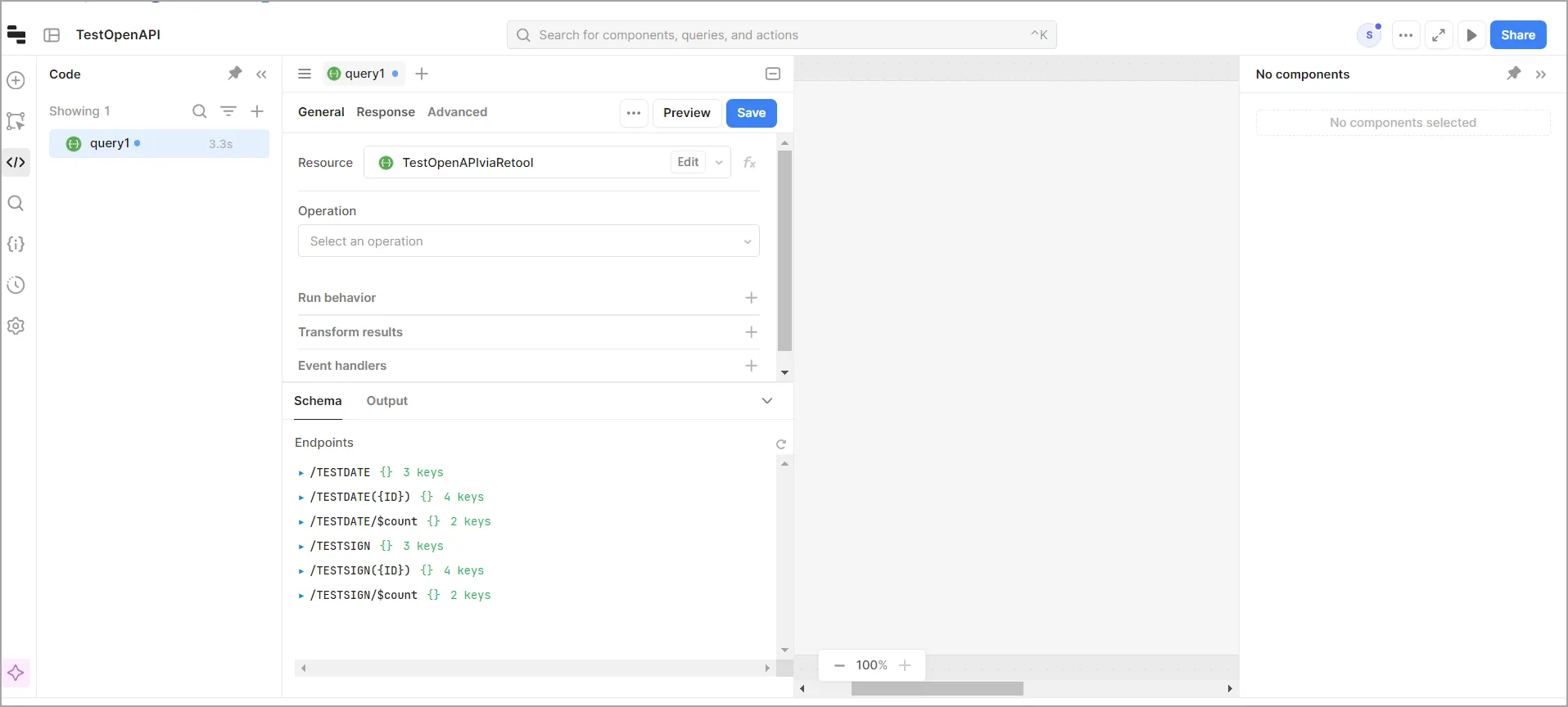The height and width of the screenshot is (707, 1568).
Task: Click the canvas horizontal scrollbar thumb
Action: tap(937, 689)
